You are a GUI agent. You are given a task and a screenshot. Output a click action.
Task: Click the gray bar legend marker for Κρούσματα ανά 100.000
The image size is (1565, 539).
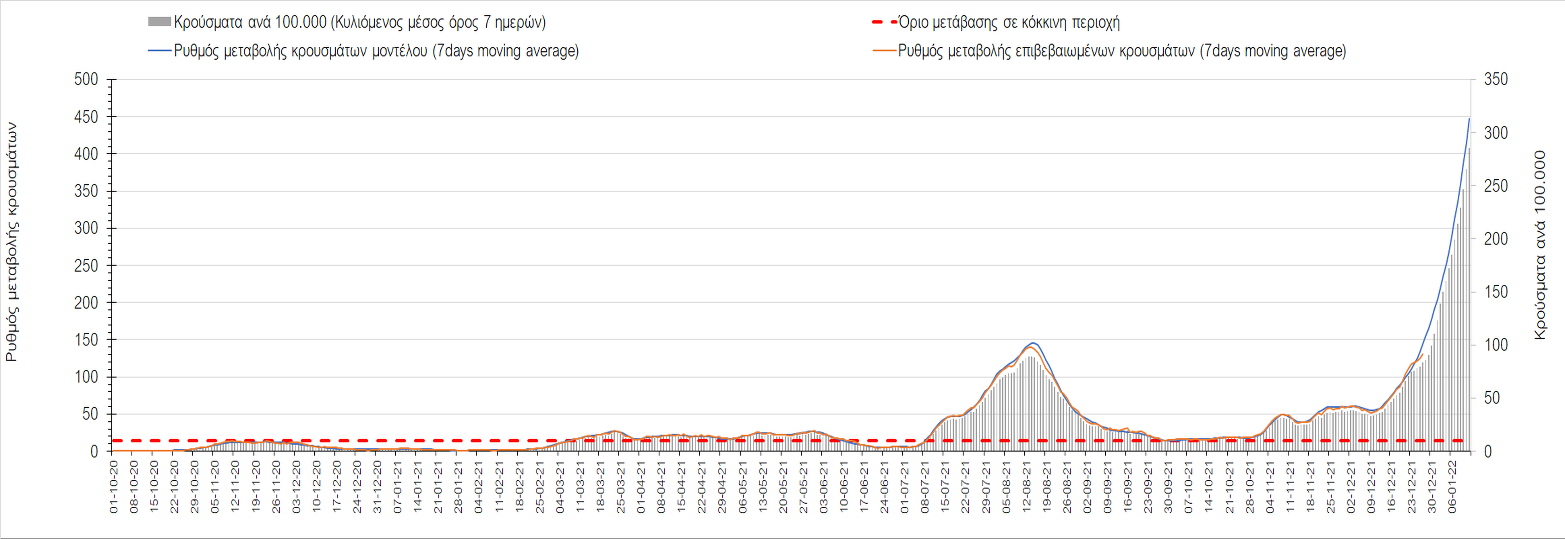[157, 22]
